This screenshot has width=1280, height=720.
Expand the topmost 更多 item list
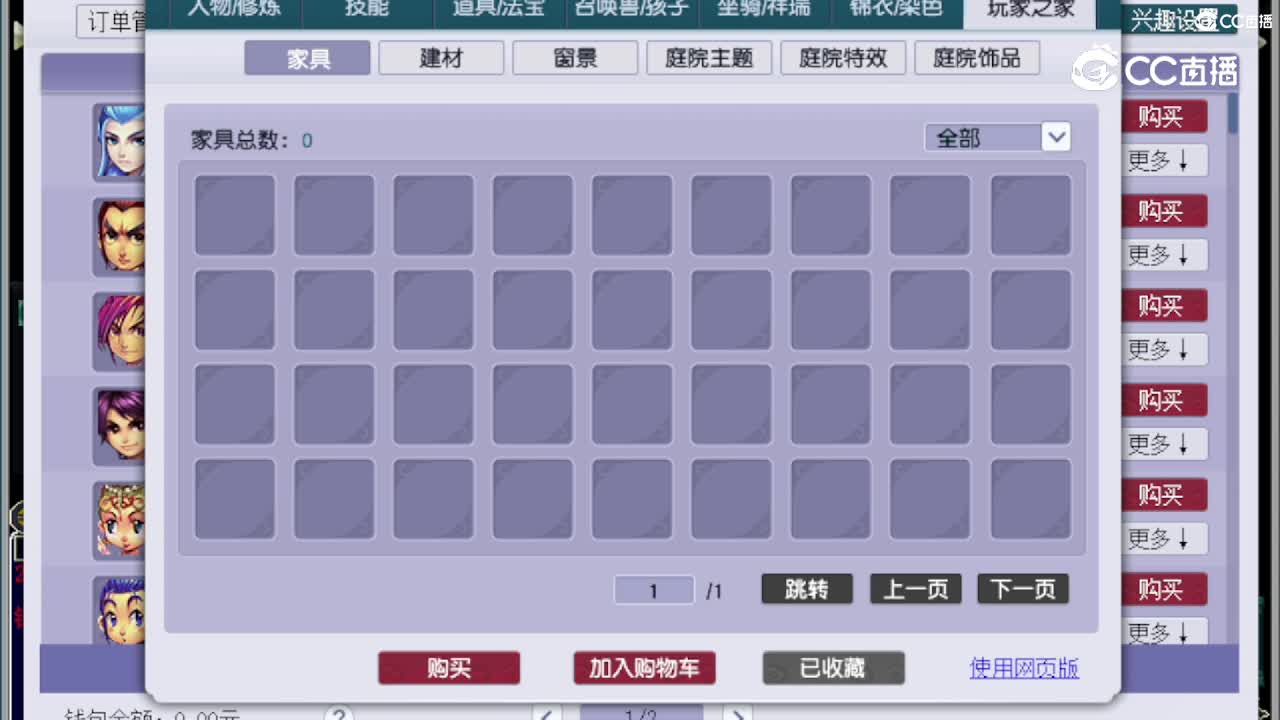(x=1163, y=160)
